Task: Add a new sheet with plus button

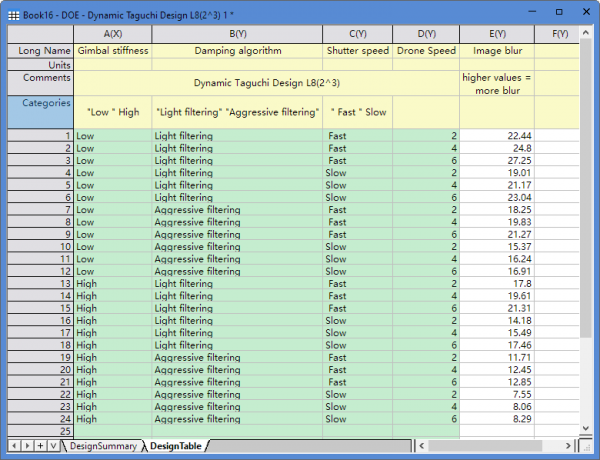Action: click(x=40, y=446)
